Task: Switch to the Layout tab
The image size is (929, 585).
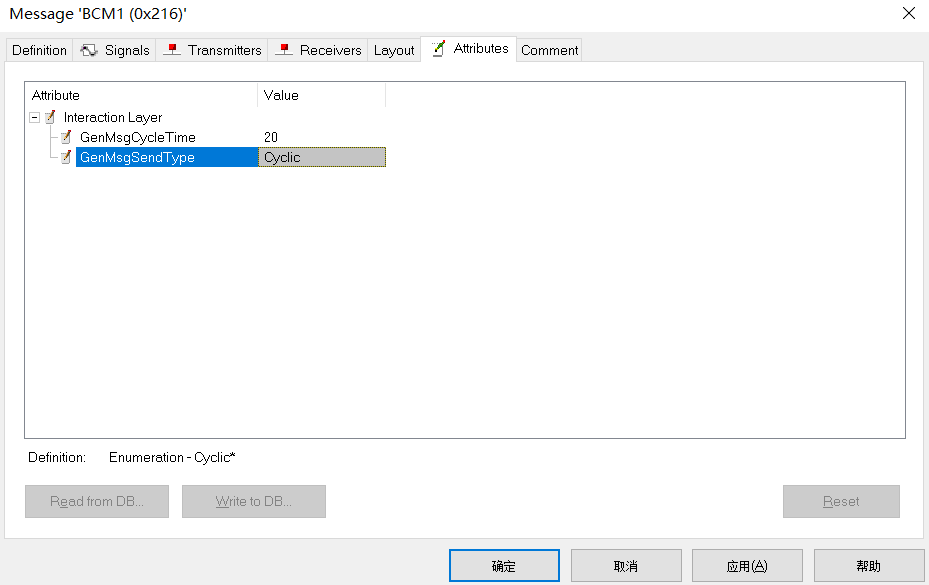Action: (x=394, y=49)
